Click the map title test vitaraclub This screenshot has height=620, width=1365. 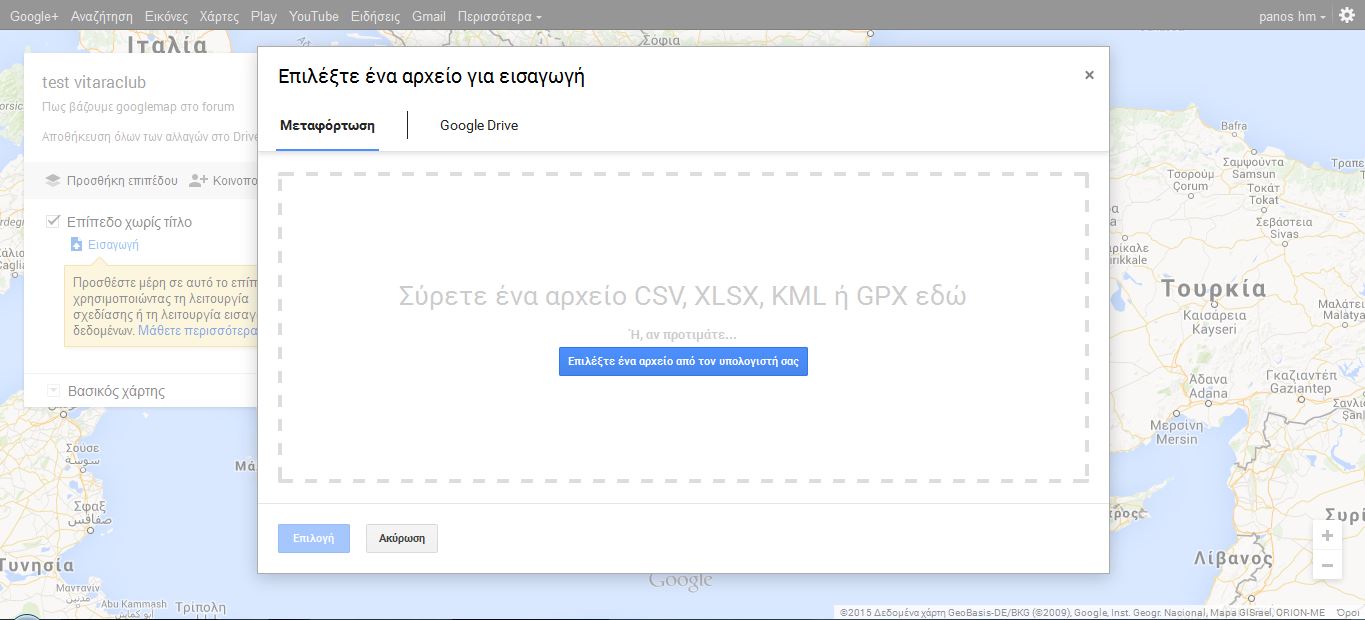click(94, 82)
